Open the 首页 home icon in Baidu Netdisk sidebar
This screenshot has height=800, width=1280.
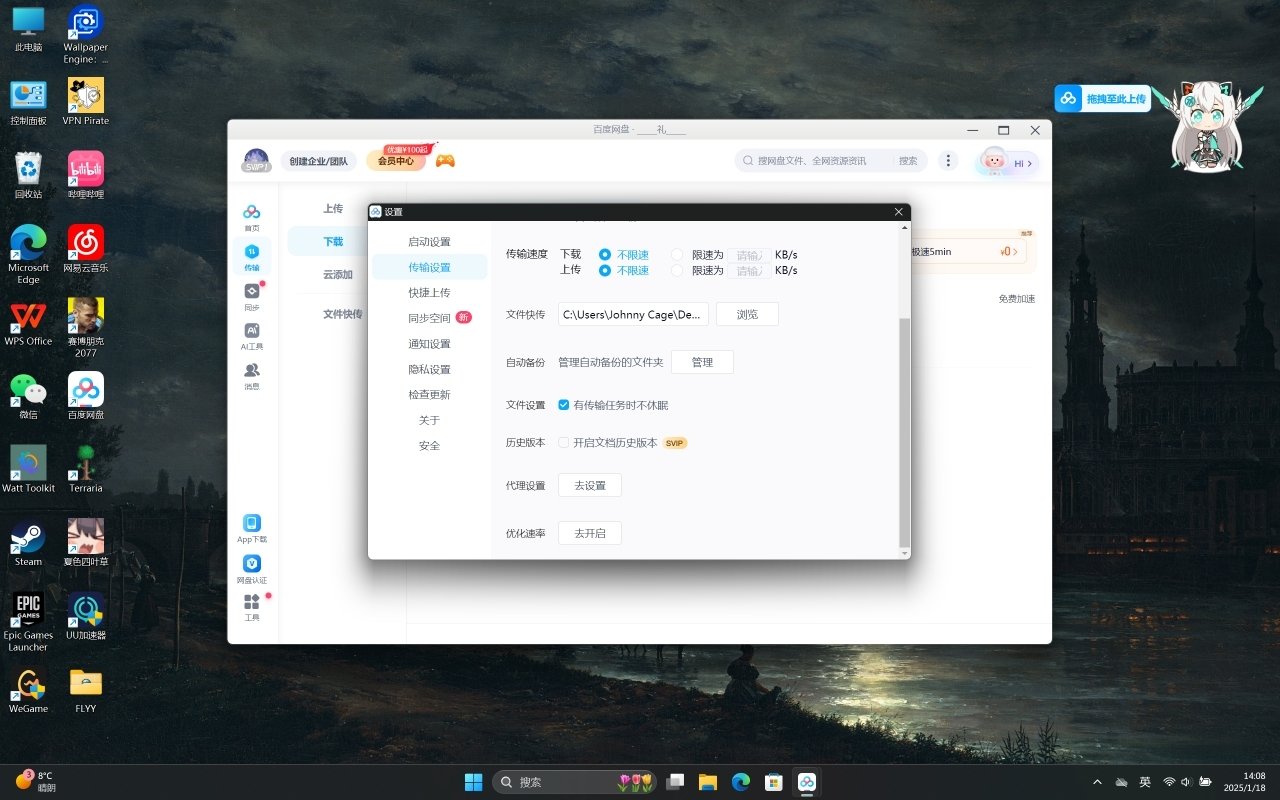point(252,217)
